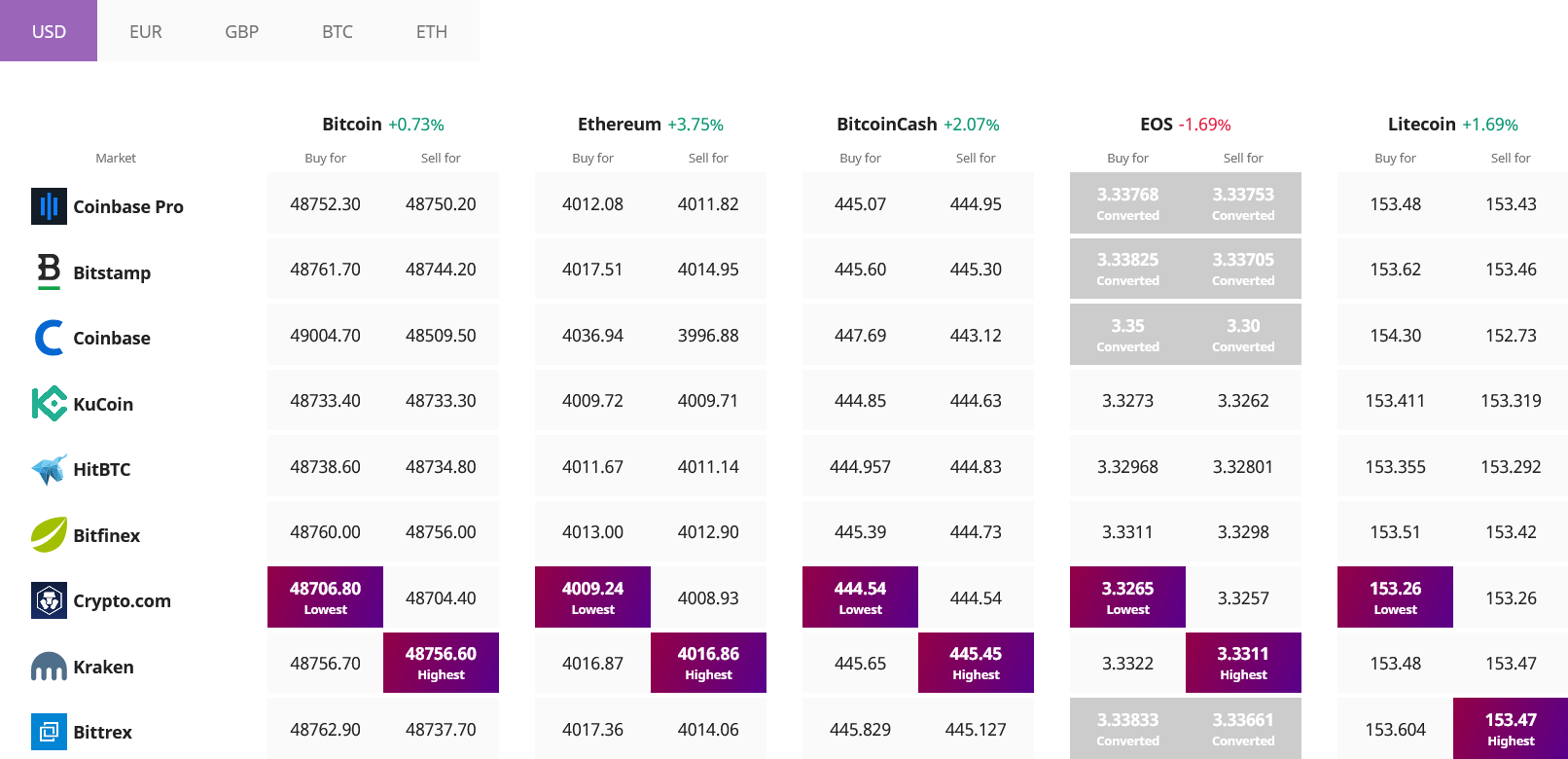
Task: Click the Bittrex logo icon
Action: pos(49,732)
